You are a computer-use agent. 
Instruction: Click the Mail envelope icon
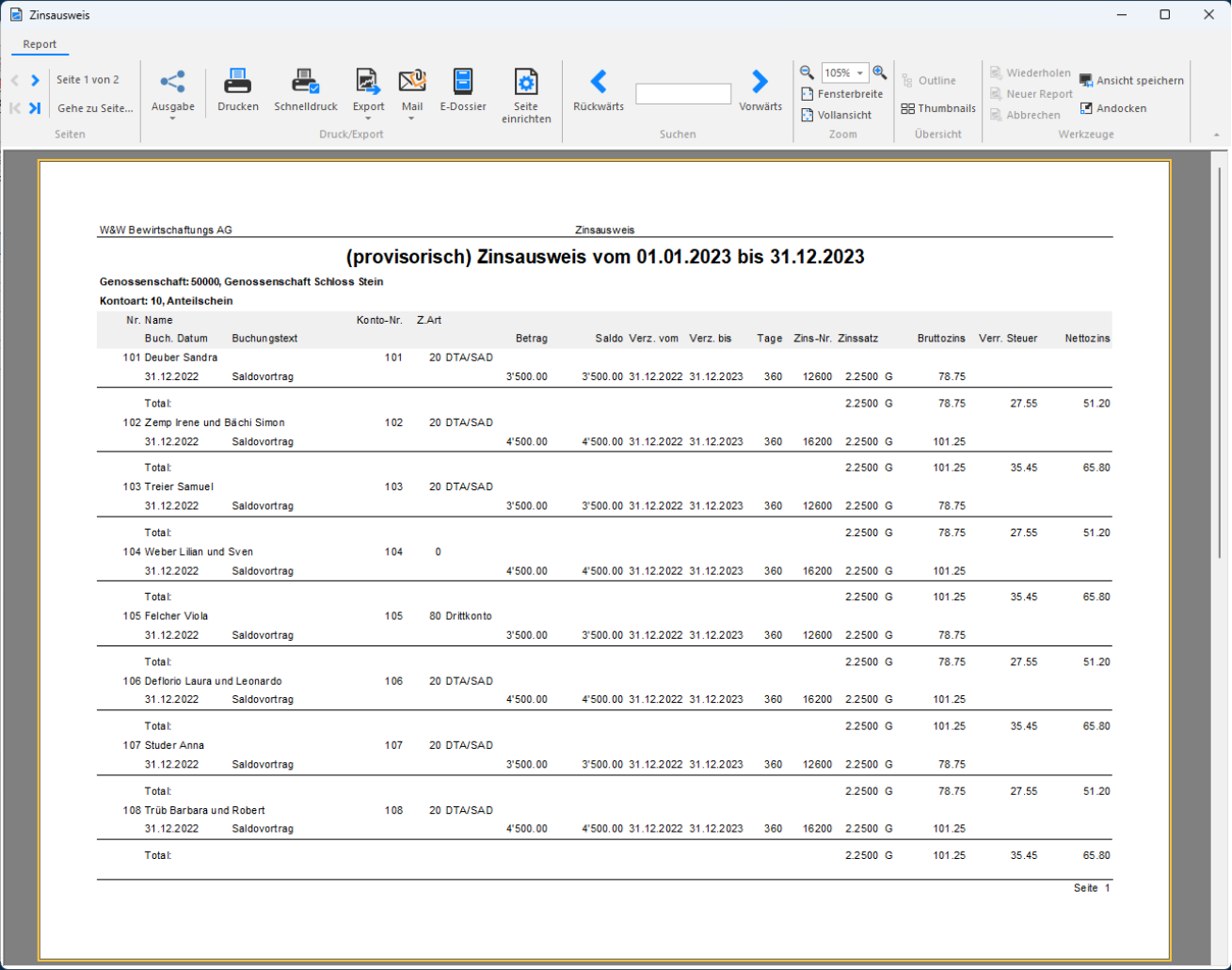(412, 82)
